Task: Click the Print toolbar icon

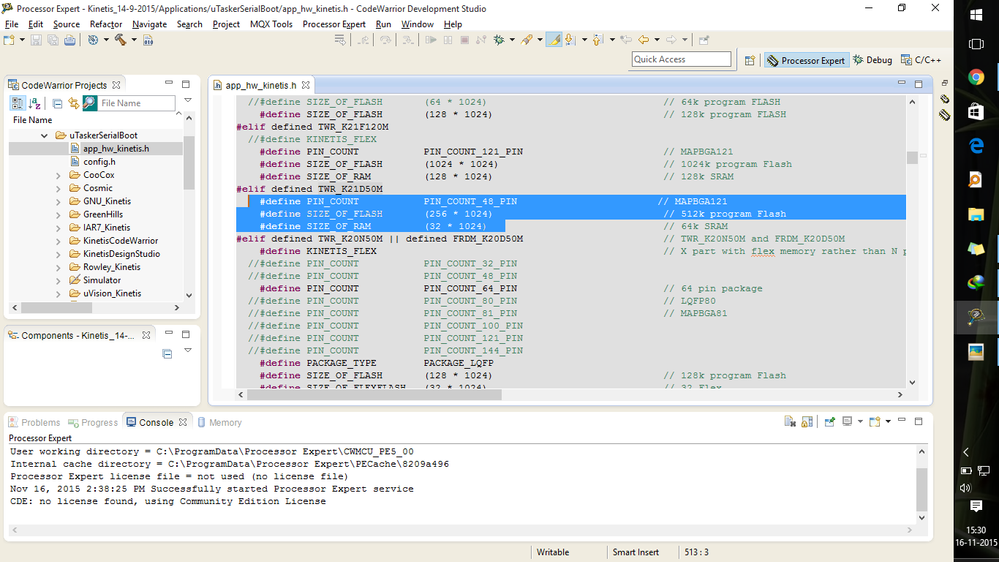Action: 69,40
